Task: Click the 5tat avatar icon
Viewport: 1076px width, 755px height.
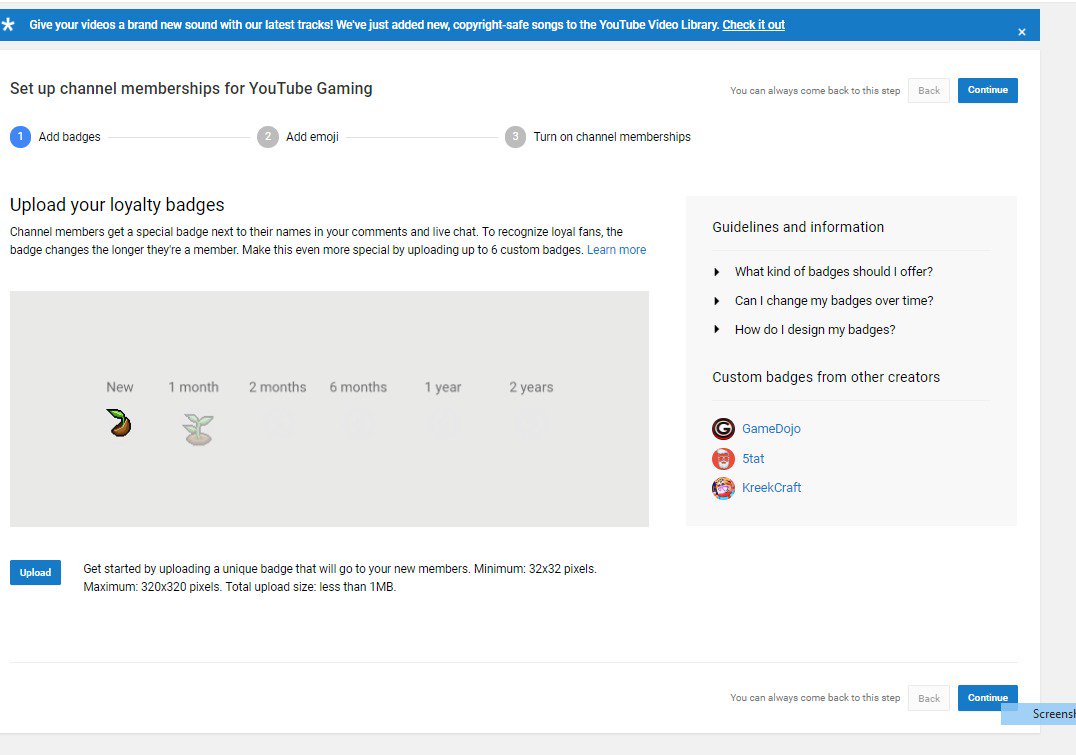Action: coord(723,458)
